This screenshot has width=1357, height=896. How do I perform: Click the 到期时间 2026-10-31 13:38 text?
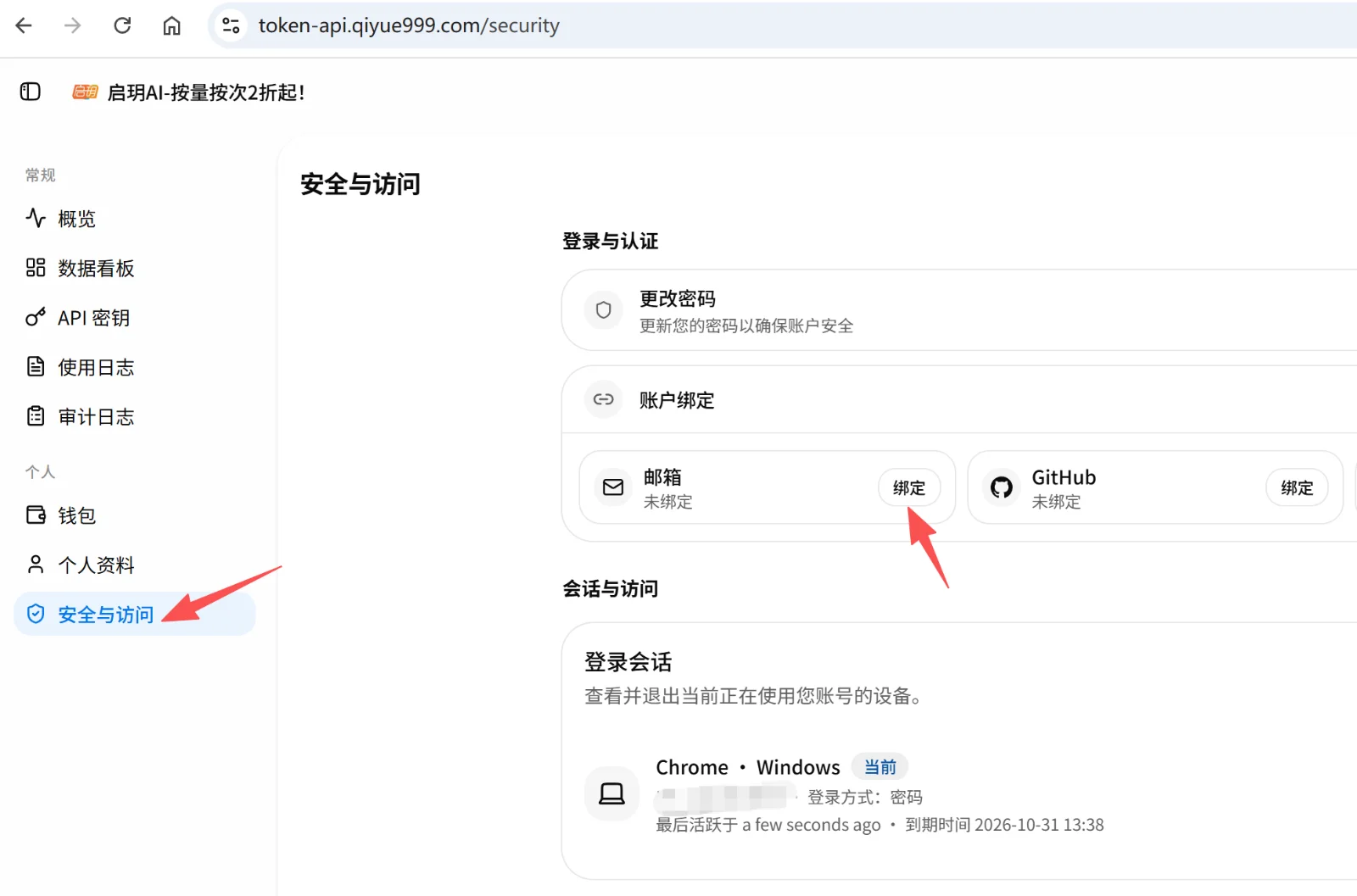click(1004, 825)
